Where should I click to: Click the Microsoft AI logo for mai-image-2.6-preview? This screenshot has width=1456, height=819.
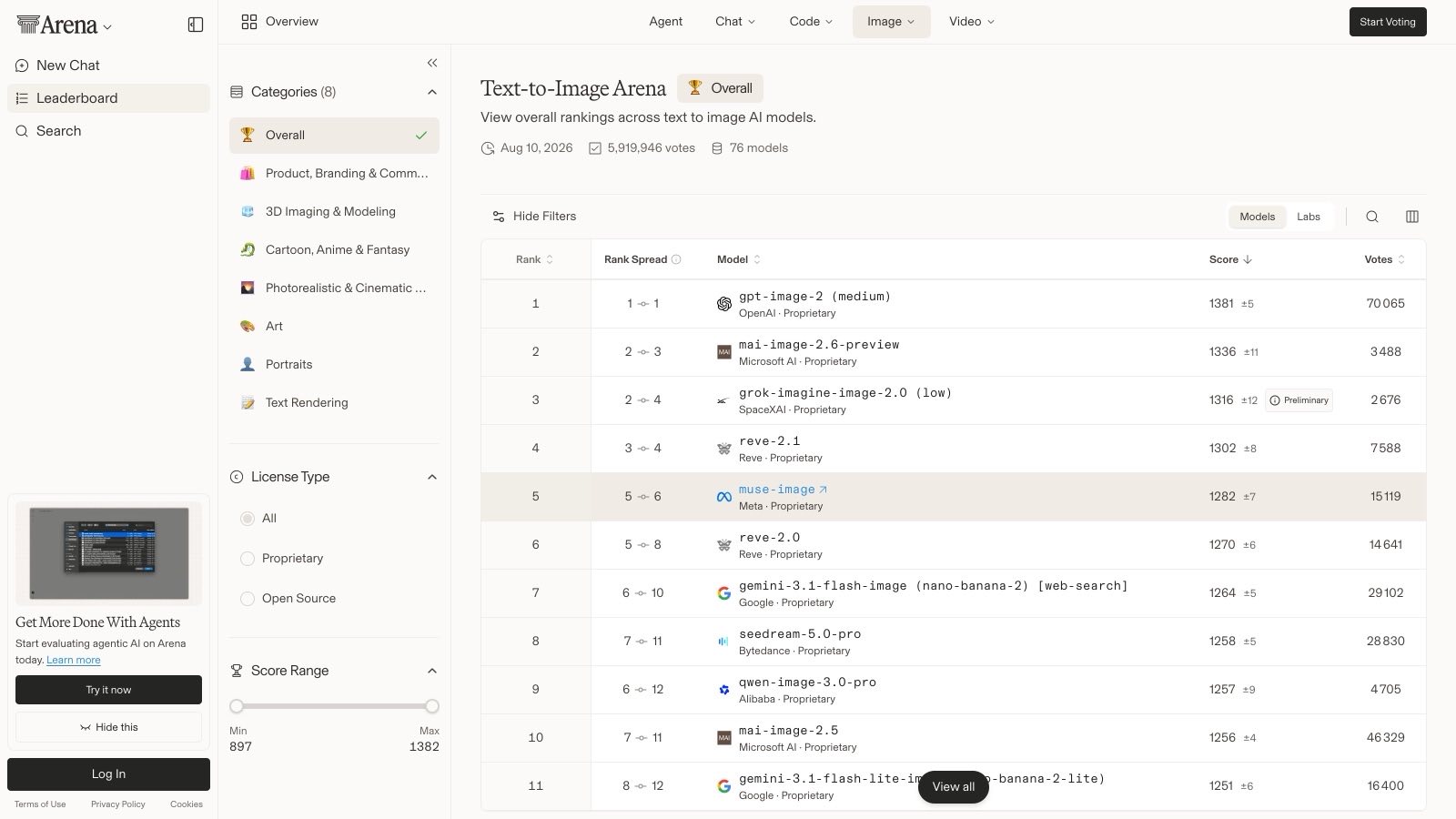click(724, 352)
